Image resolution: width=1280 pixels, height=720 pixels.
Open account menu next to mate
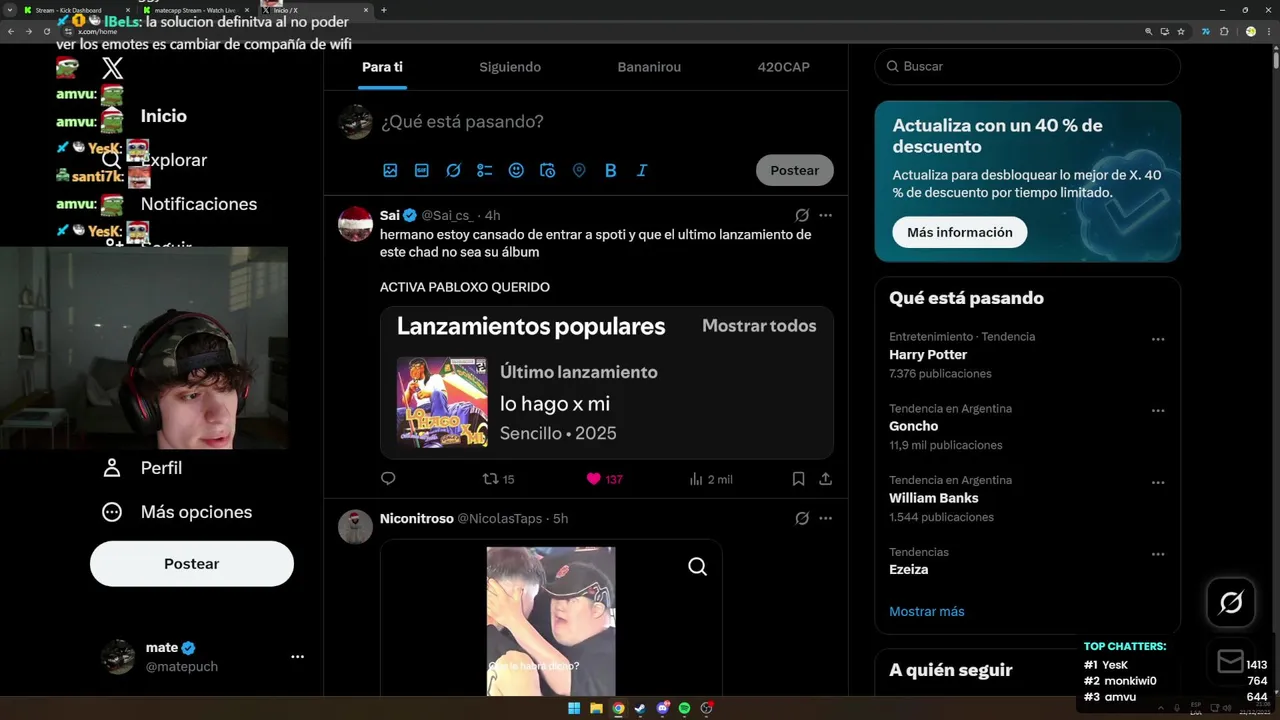[297, 657]
